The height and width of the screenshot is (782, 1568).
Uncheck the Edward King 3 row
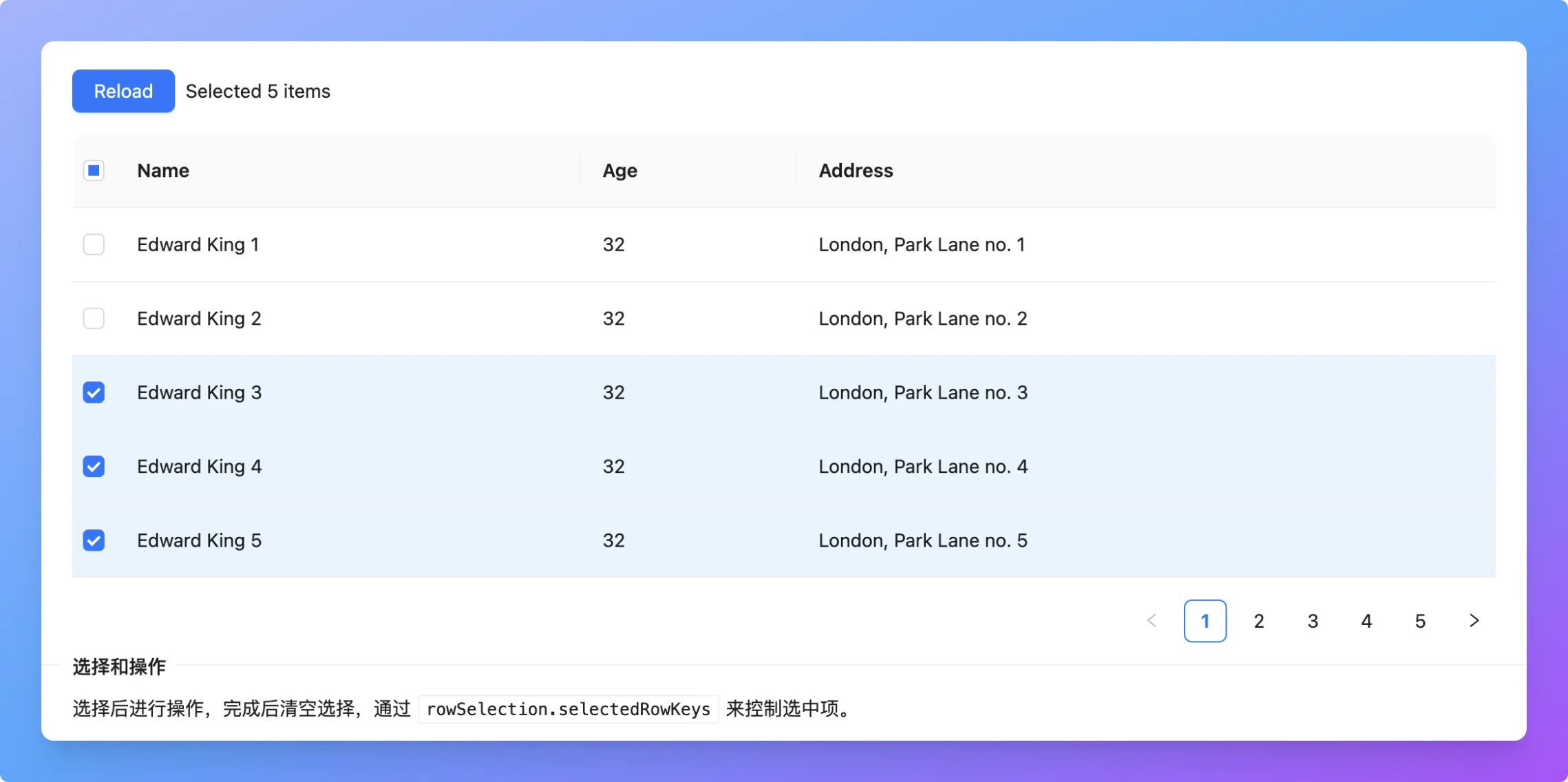point(94,392)
